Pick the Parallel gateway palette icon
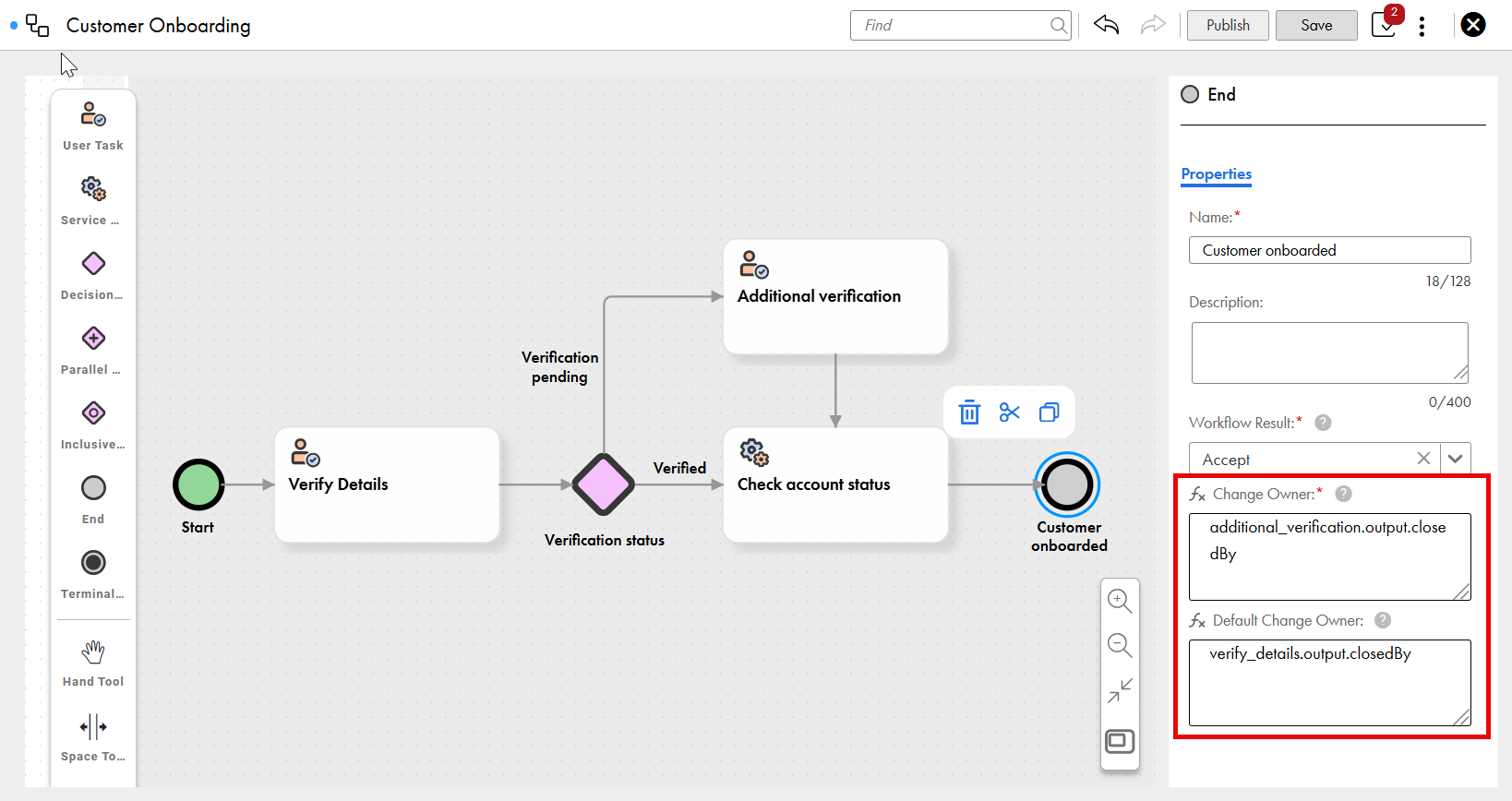The image size is (1512, 801). [93, 339]
